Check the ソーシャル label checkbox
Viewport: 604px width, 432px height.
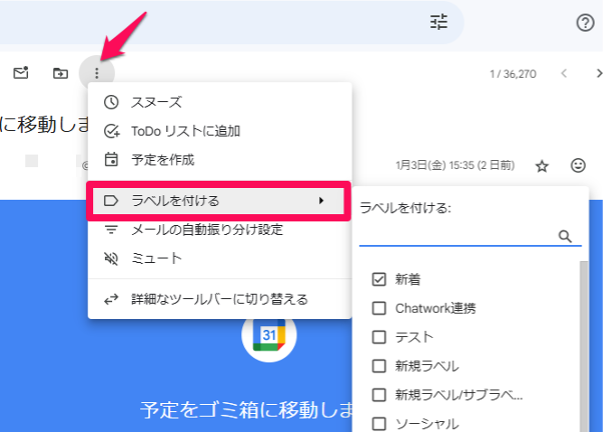tap(379, 424)
